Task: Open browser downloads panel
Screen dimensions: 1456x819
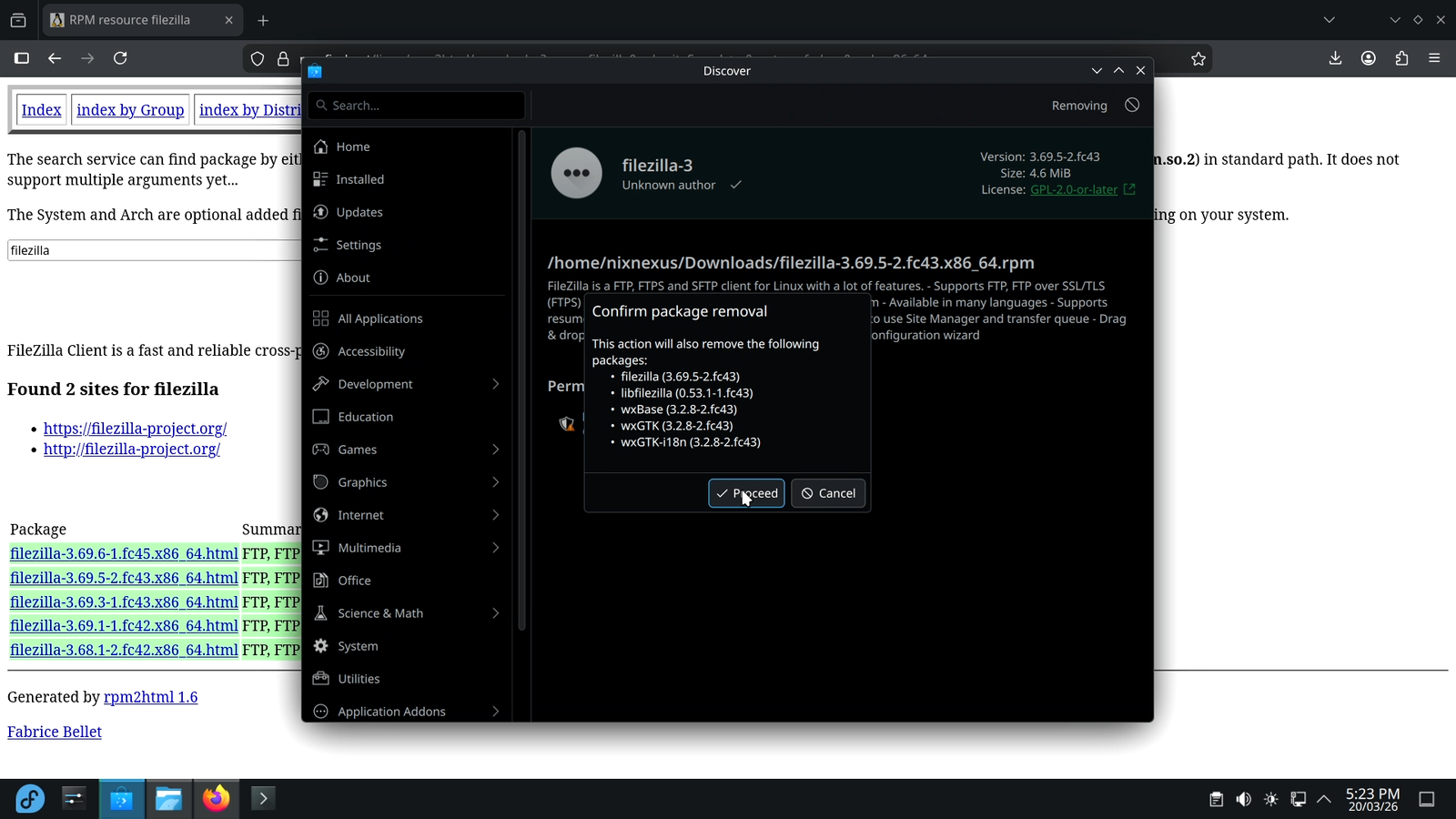Action: tap(1335, 58)
